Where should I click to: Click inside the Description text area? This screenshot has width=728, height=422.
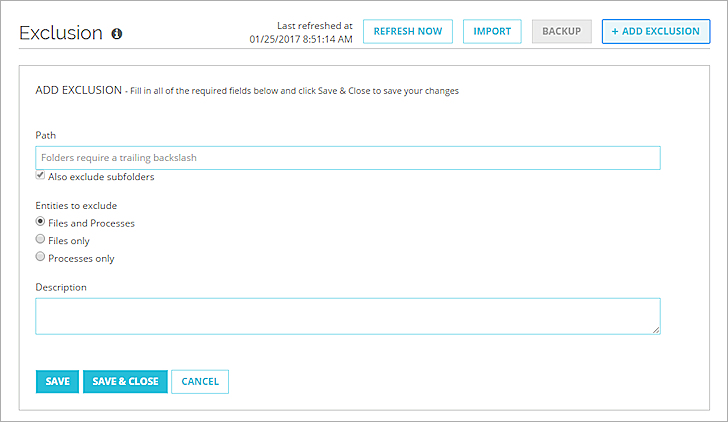(x=348, y=315)
